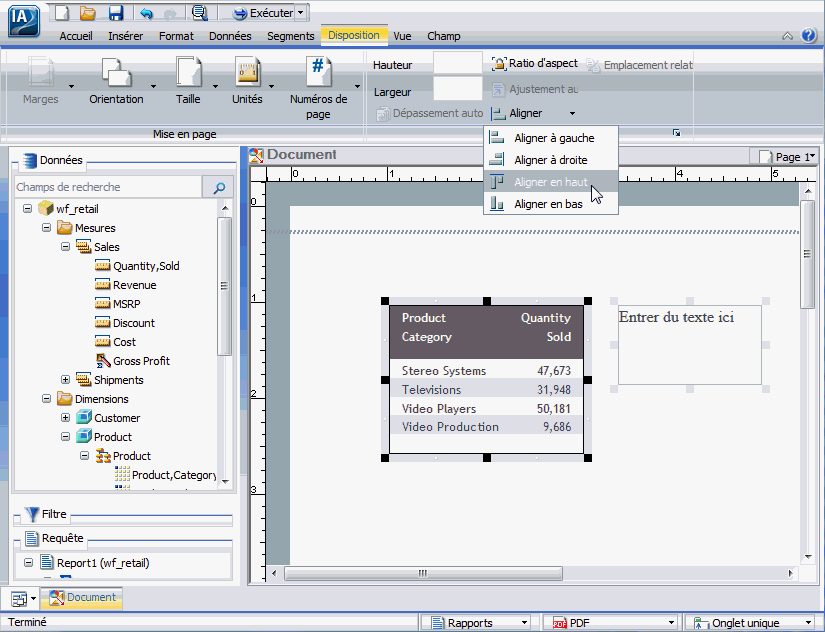Collapse the Dimensions folder

[46, 398]
